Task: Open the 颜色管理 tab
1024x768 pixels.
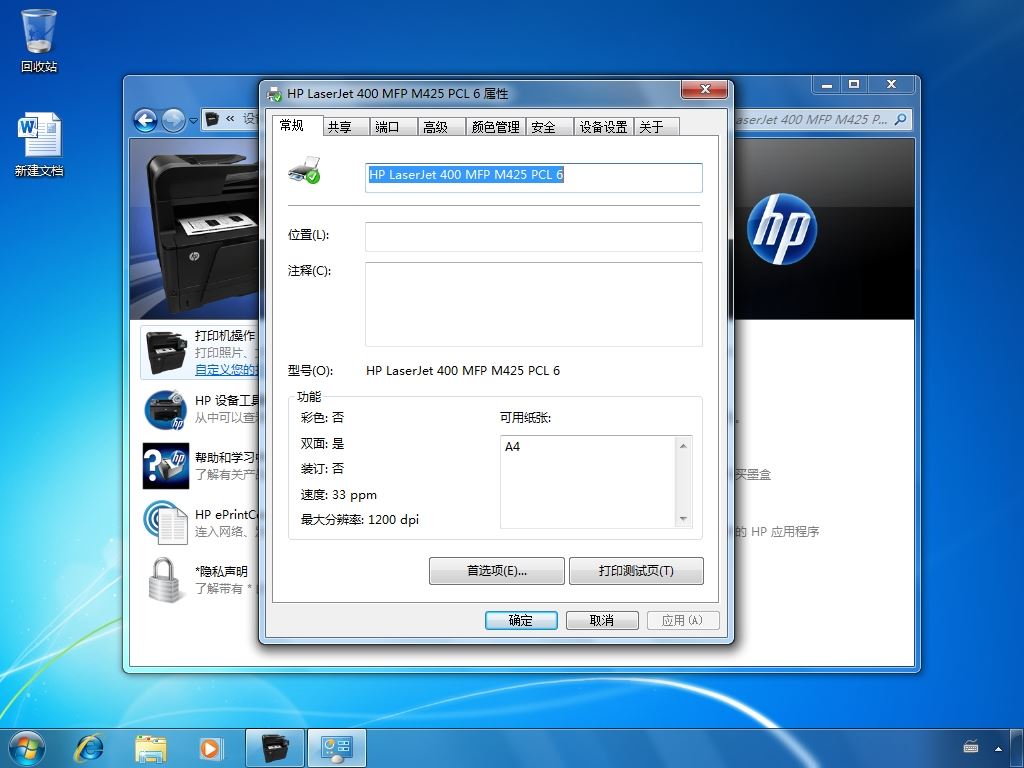Action: pos(496,127)
